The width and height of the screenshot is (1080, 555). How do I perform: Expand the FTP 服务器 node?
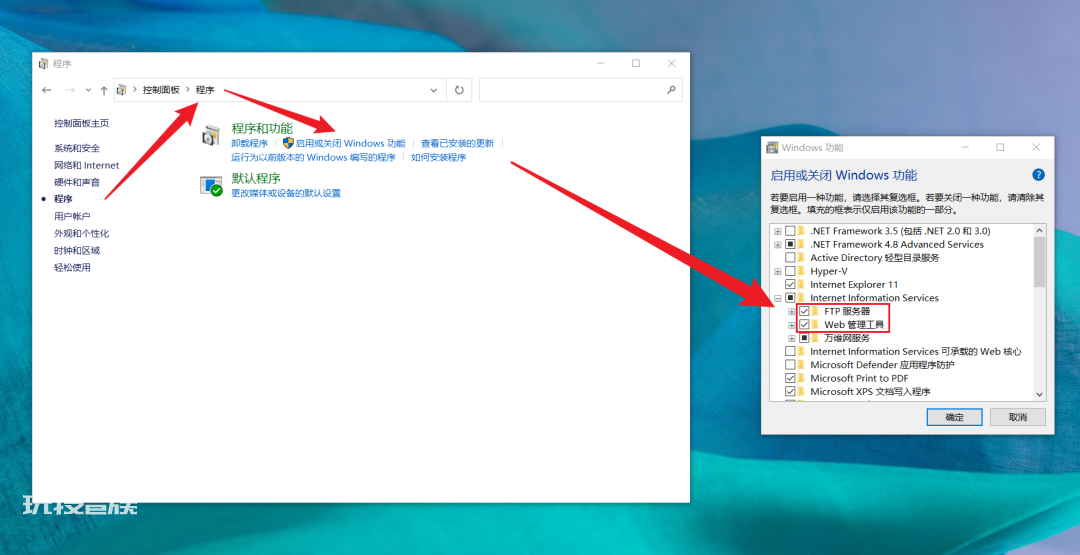click(x=791, y=311)
